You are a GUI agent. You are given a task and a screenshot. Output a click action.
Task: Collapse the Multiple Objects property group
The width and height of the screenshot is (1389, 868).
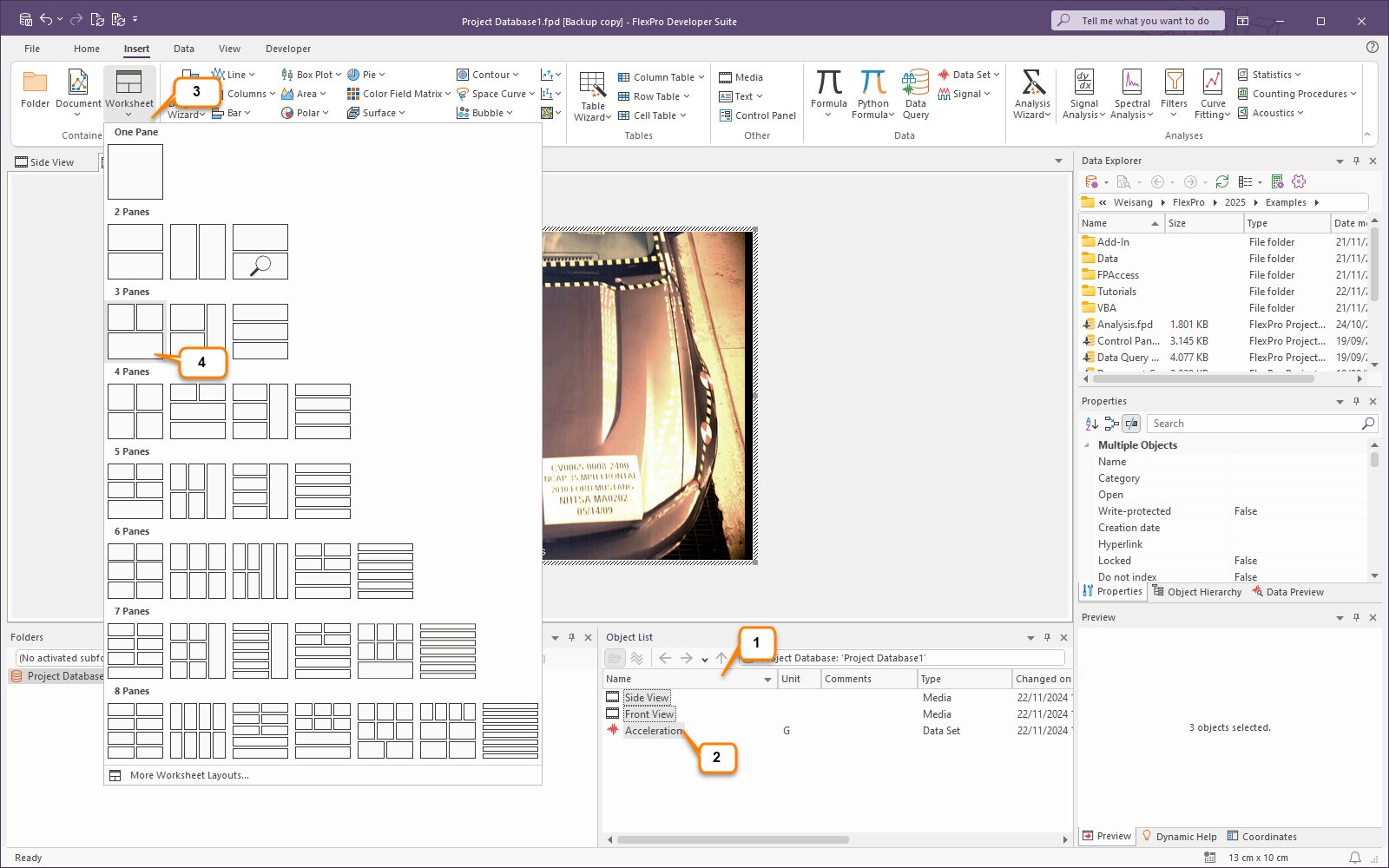coord(1087,445)
